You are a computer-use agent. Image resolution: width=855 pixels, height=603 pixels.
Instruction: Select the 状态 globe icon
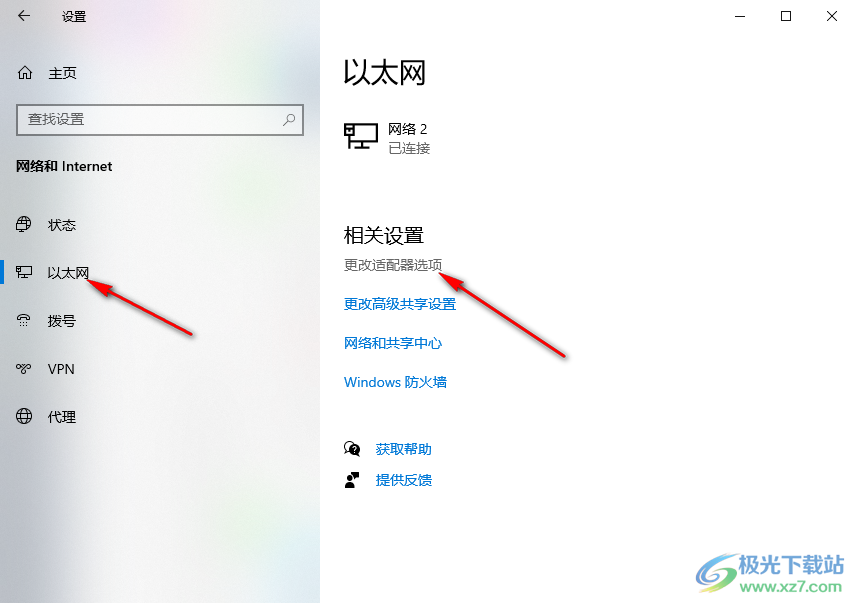click(23, 224)
